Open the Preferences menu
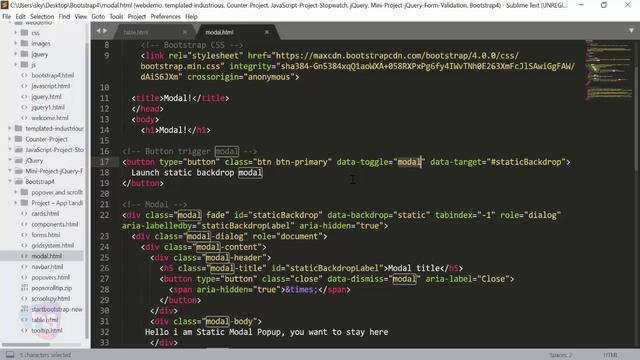The image size is (640, 360). (165, 17)
